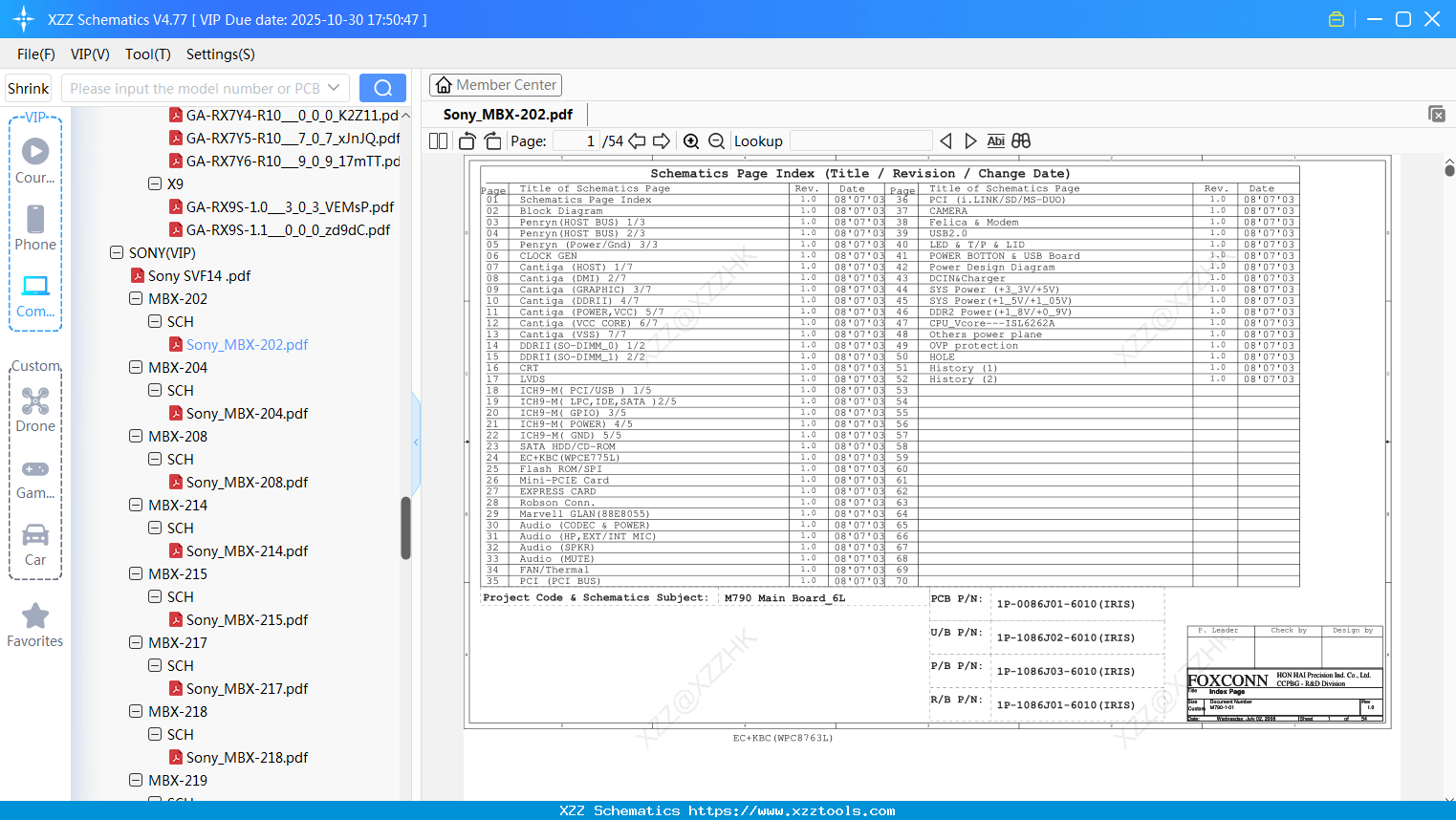Select the Sony_MBX-202.pdf document tab
Viewport: 1456px width, 820px height.
coord(508,114)
